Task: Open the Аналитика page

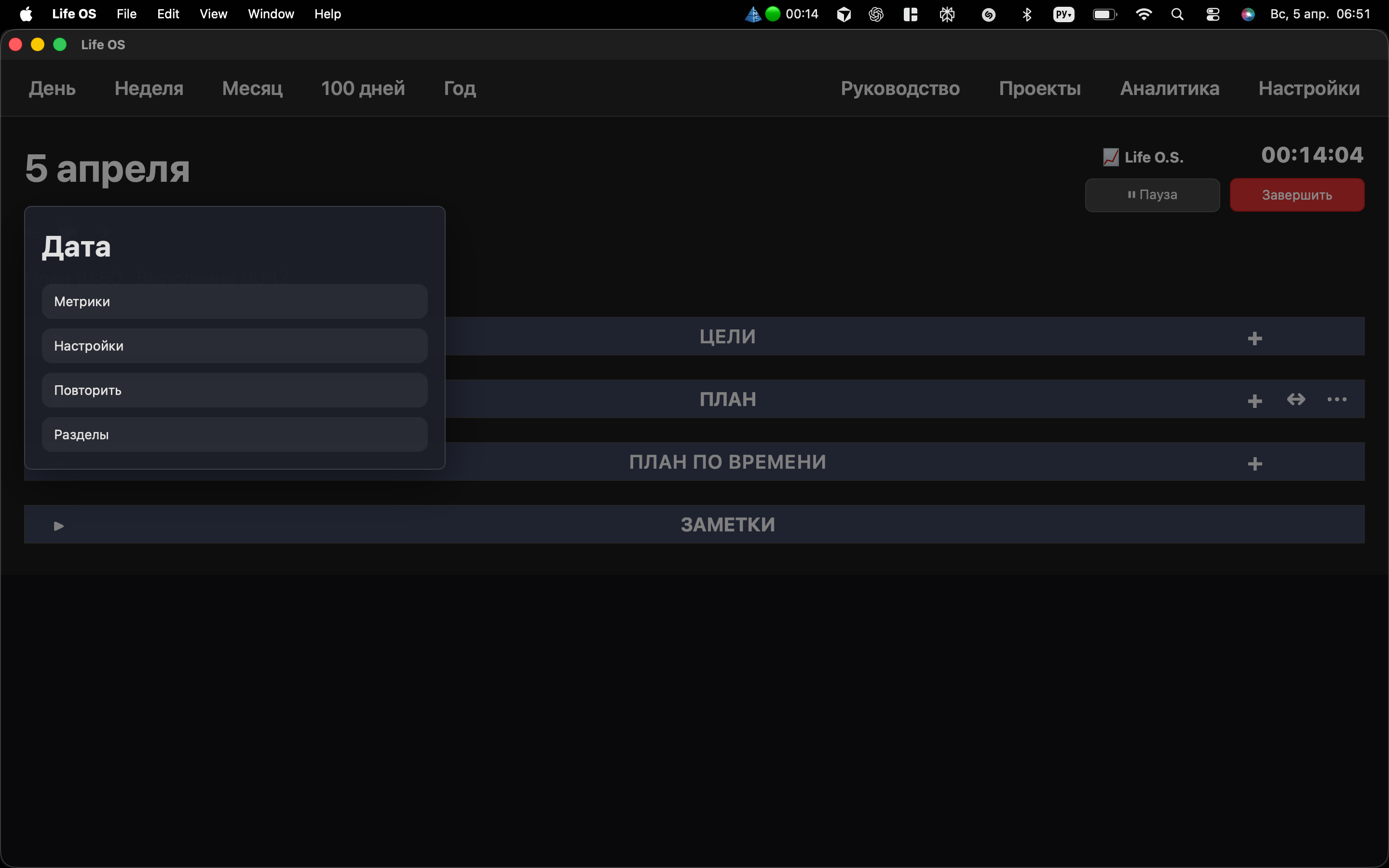Action: pos(1170,88)
